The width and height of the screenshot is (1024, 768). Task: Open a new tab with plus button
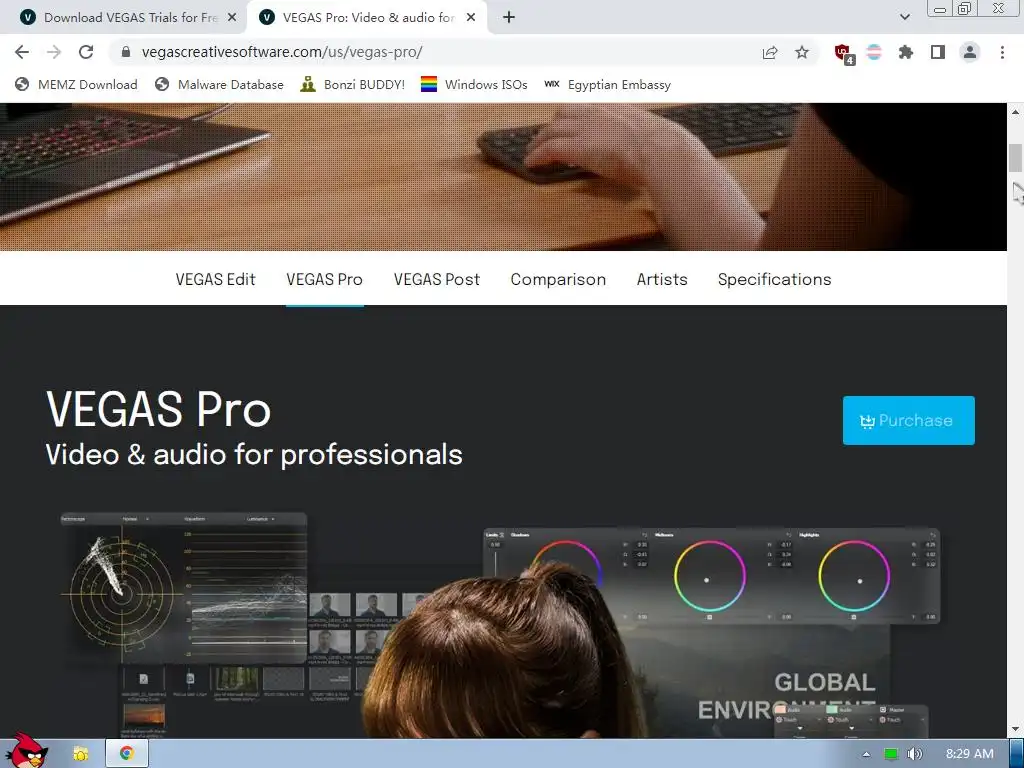pos(509,18)
